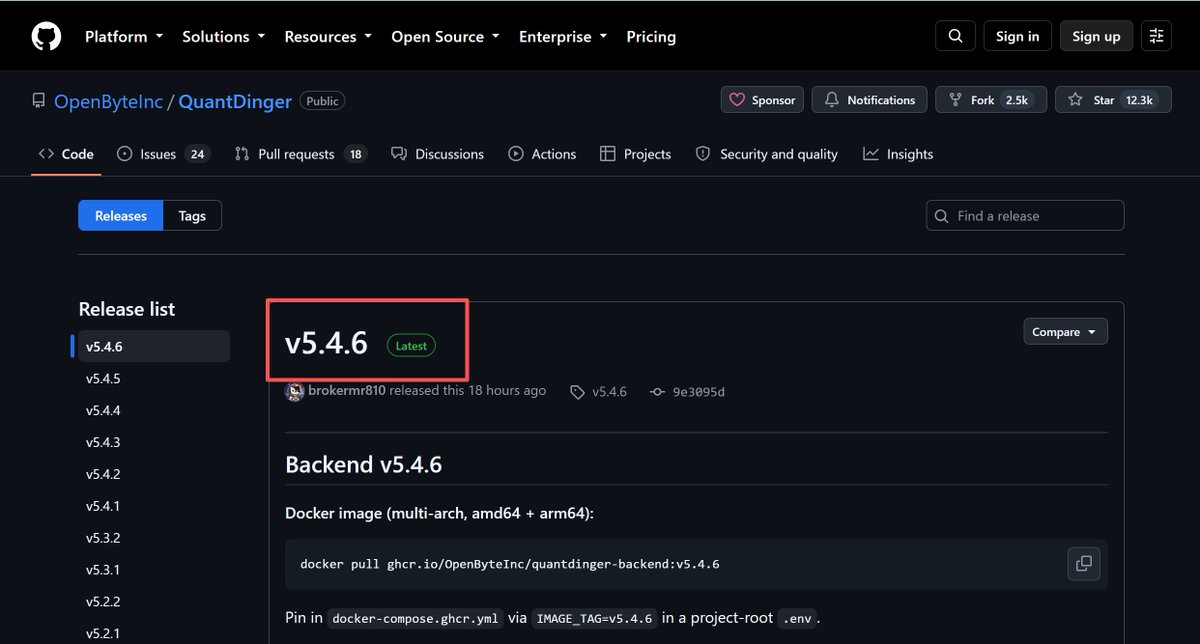
Task: Select v5.4.1 in release list
Action: click(154, 506)
